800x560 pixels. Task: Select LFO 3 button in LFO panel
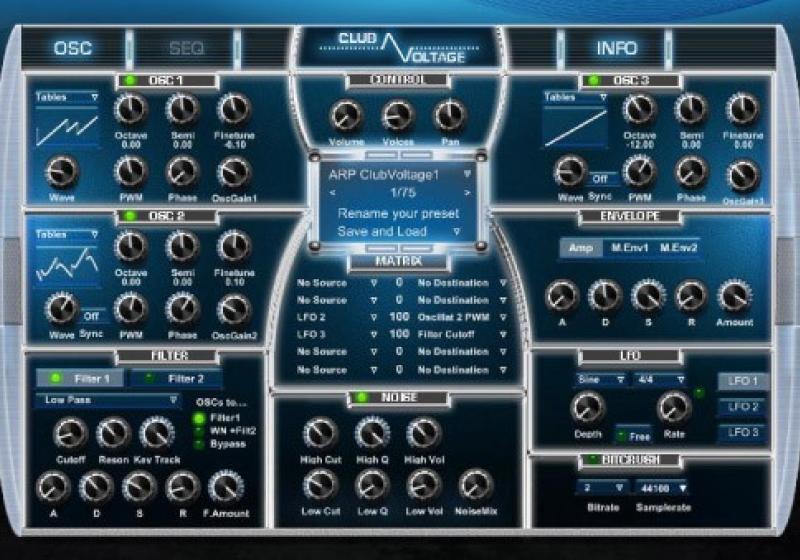click(742, 433)
